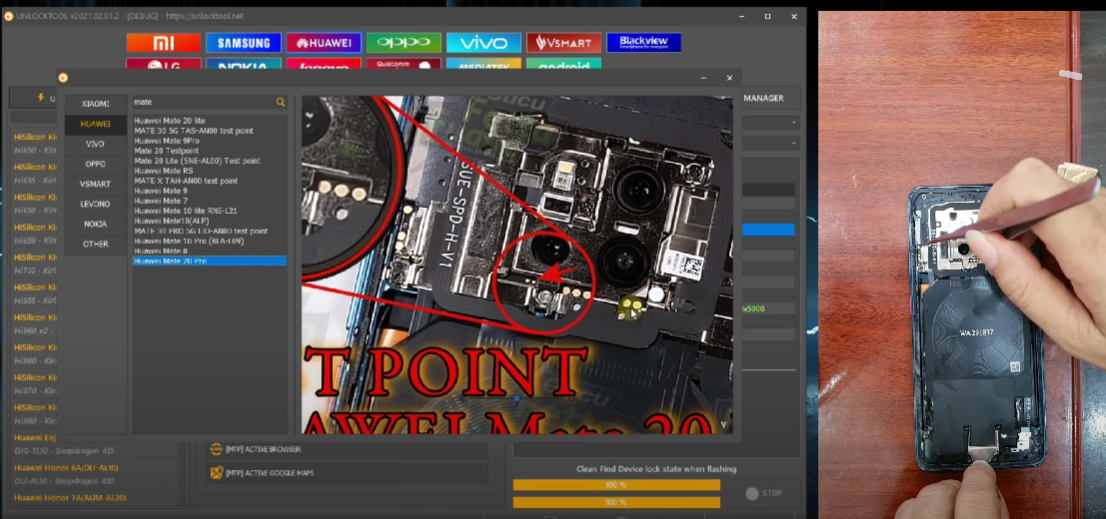Click 'Clean Find Device lock state when flashing'
1106x519 pixels.
pyautogui.click(x=656, y=469)
